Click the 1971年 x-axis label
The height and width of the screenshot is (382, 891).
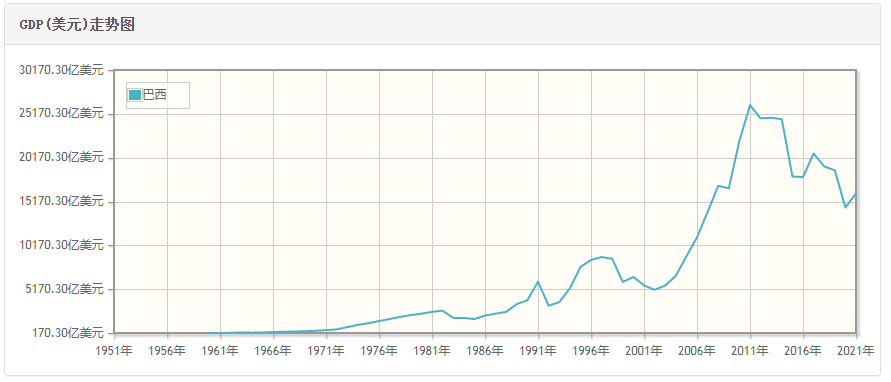326,351
